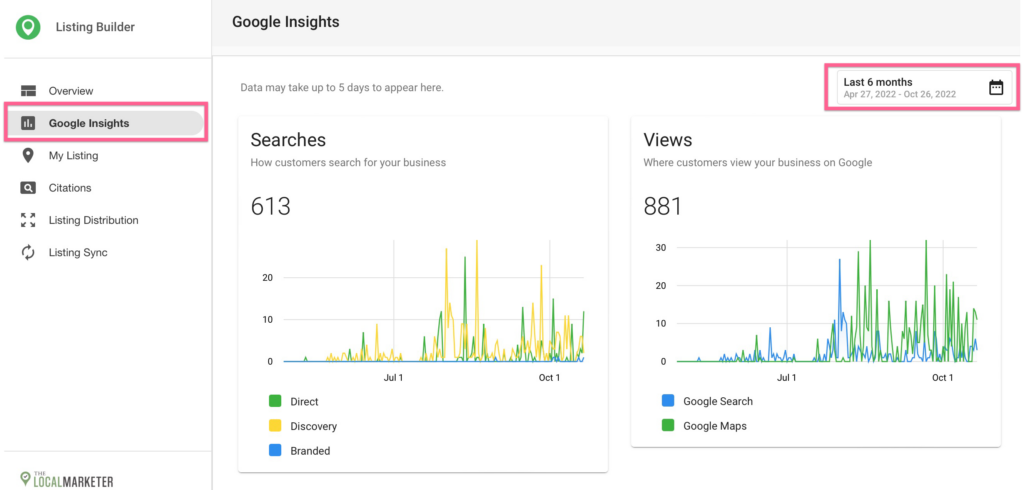Screen dimensions: 1024x490
Task: Click the Jul 1 label on Searches chart
Action: click(x=393, y=378)
